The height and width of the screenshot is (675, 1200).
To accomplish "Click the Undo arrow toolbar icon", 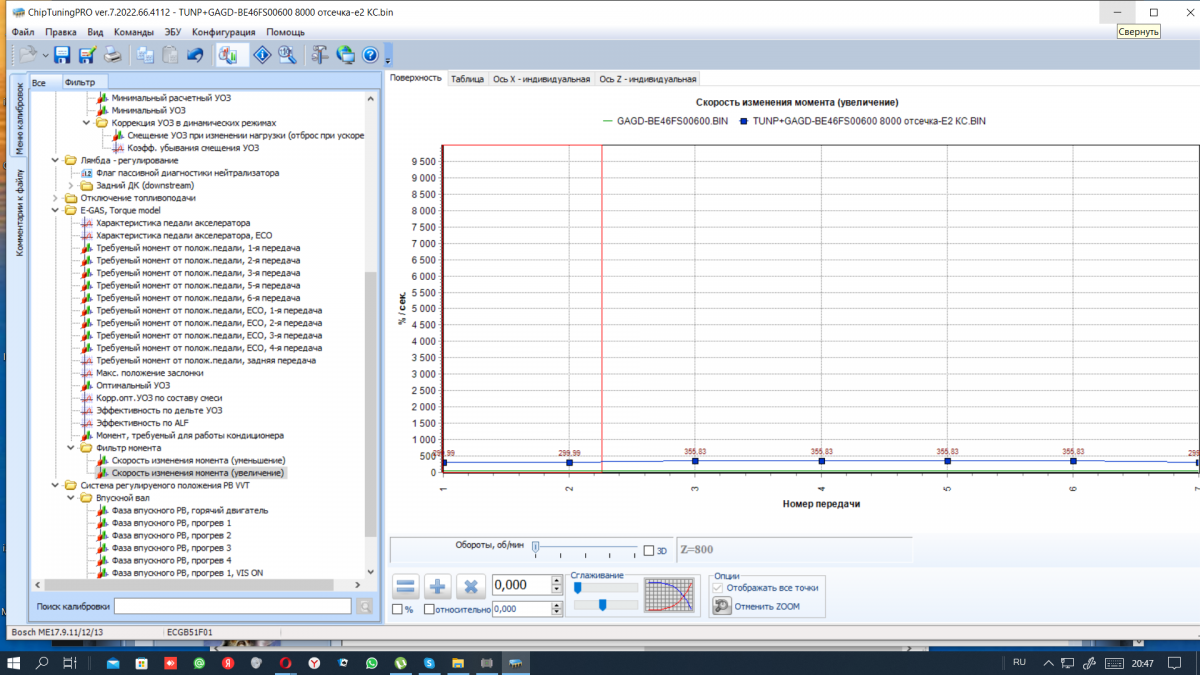I will point(196,55).
